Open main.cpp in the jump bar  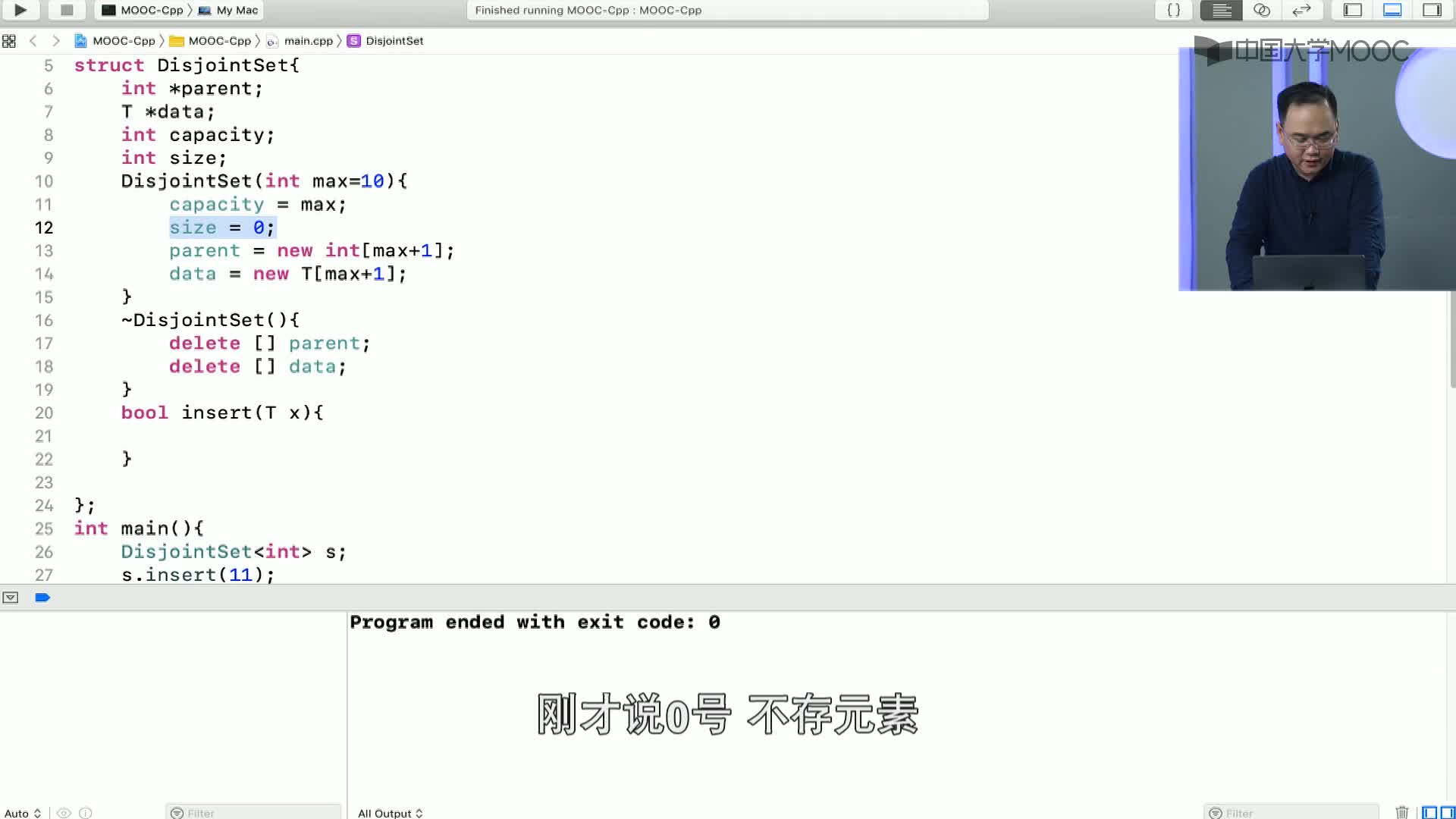300,41
